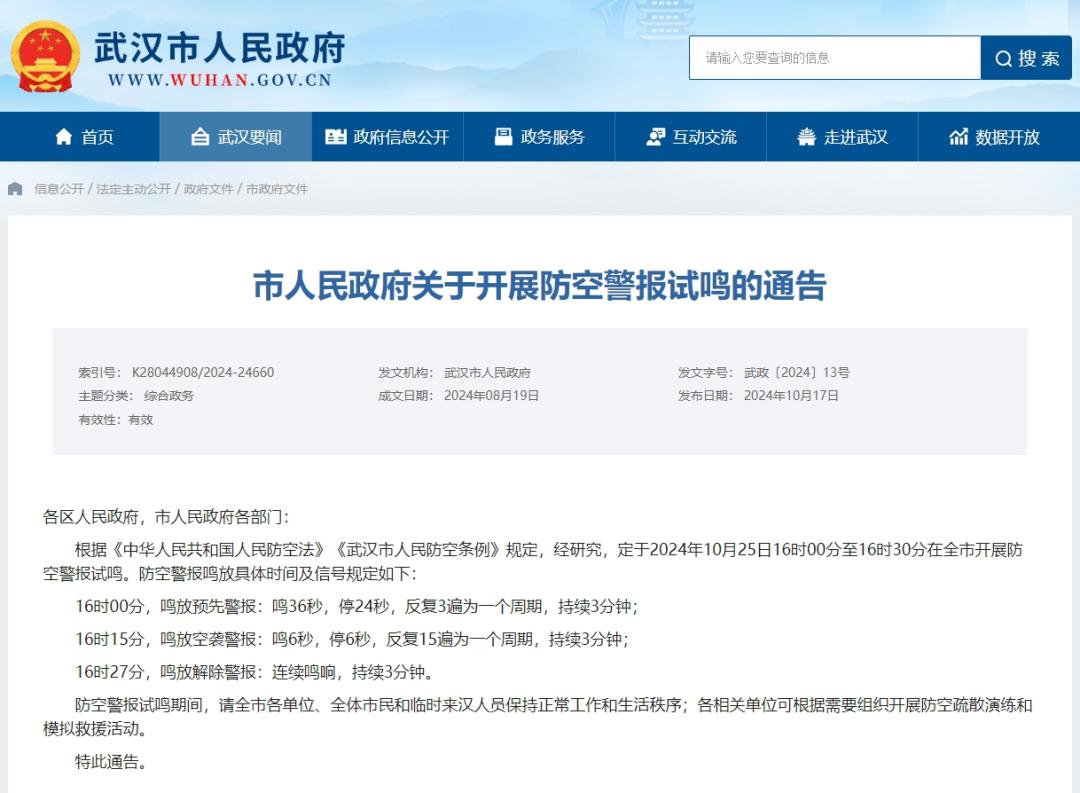
Task: Click the search input field
Action: pyautogui.click(x=834, y=58)
